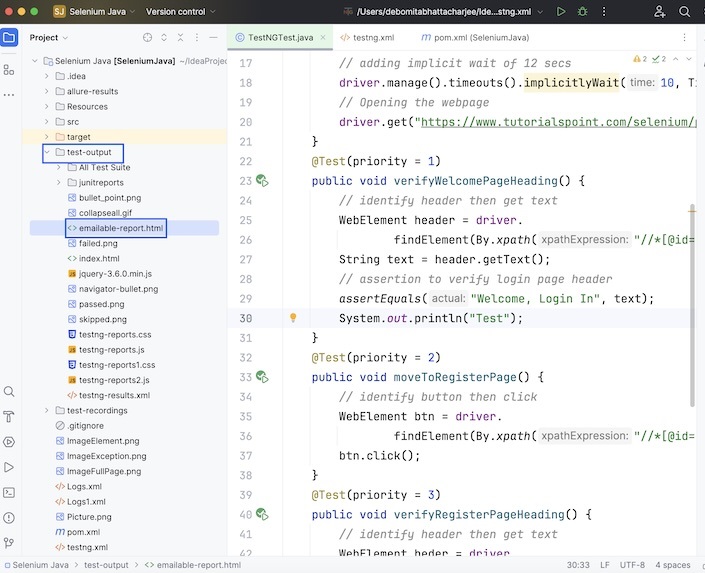705x573 pixels.
Task: Click the Select Opened File target icon
Action: point(147,37)
